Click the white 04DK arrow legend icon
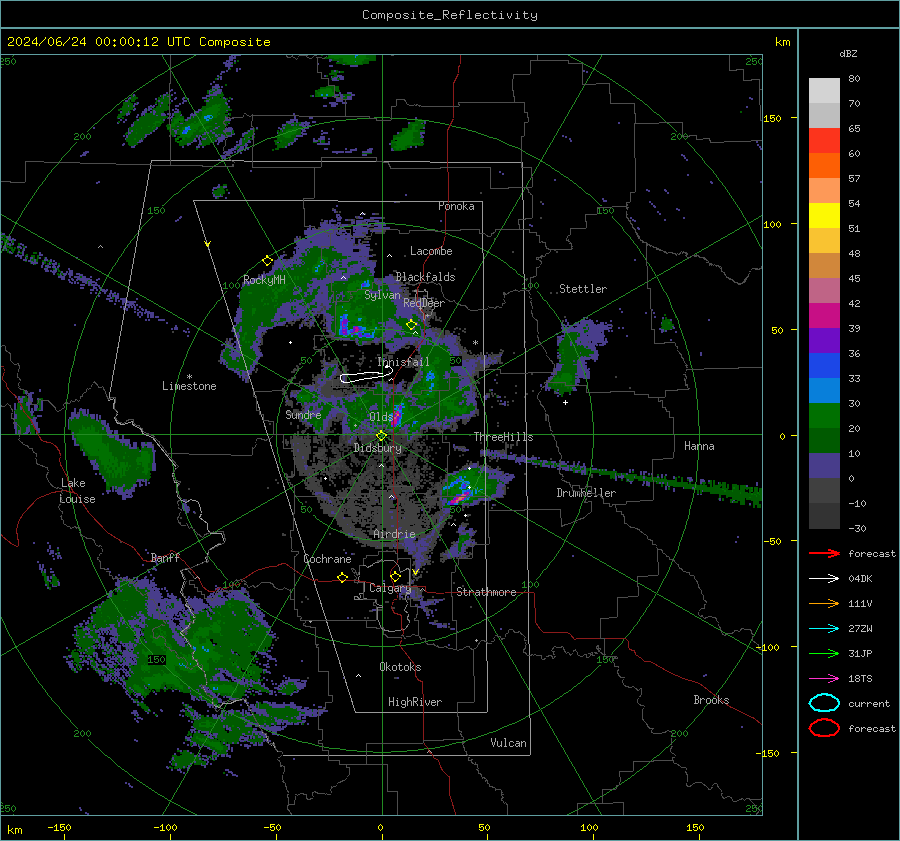 click(x=824, y=578)
